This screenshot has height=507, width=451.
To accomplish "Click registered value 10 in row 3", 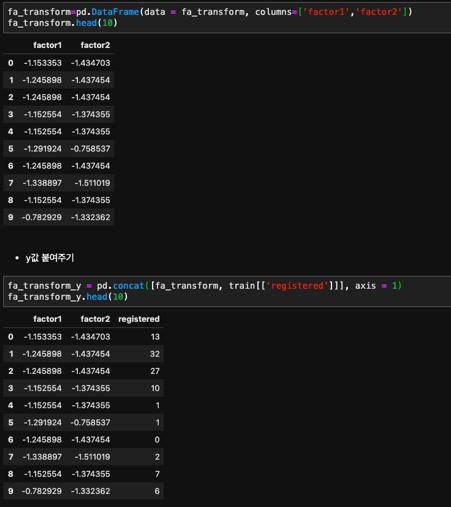I will [155, 388].
